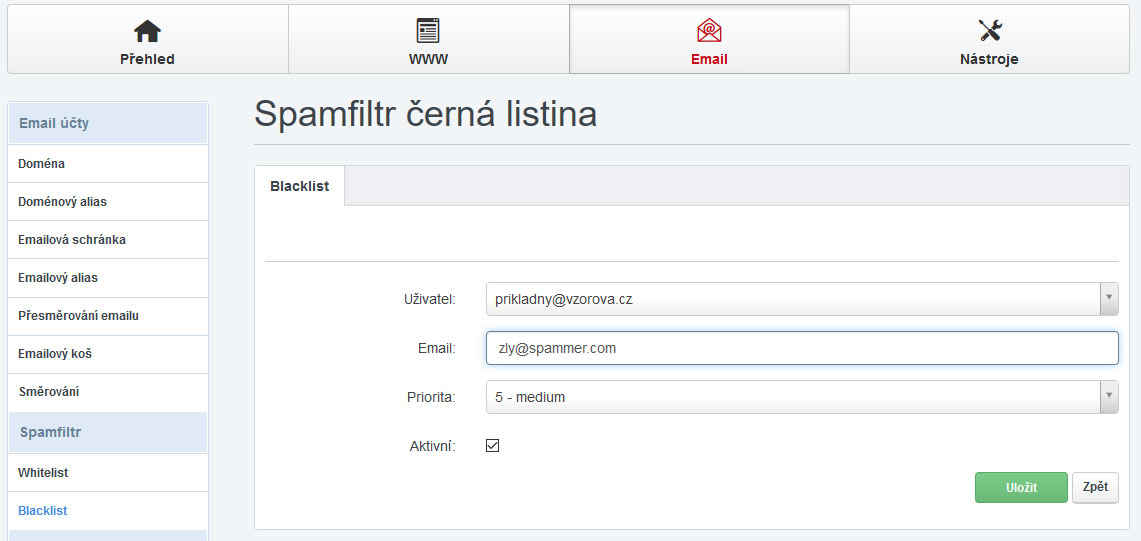Screen dimensions: 1141x541
Task: Click the house icon for Přehled
Action: click(x=147, y=30)
